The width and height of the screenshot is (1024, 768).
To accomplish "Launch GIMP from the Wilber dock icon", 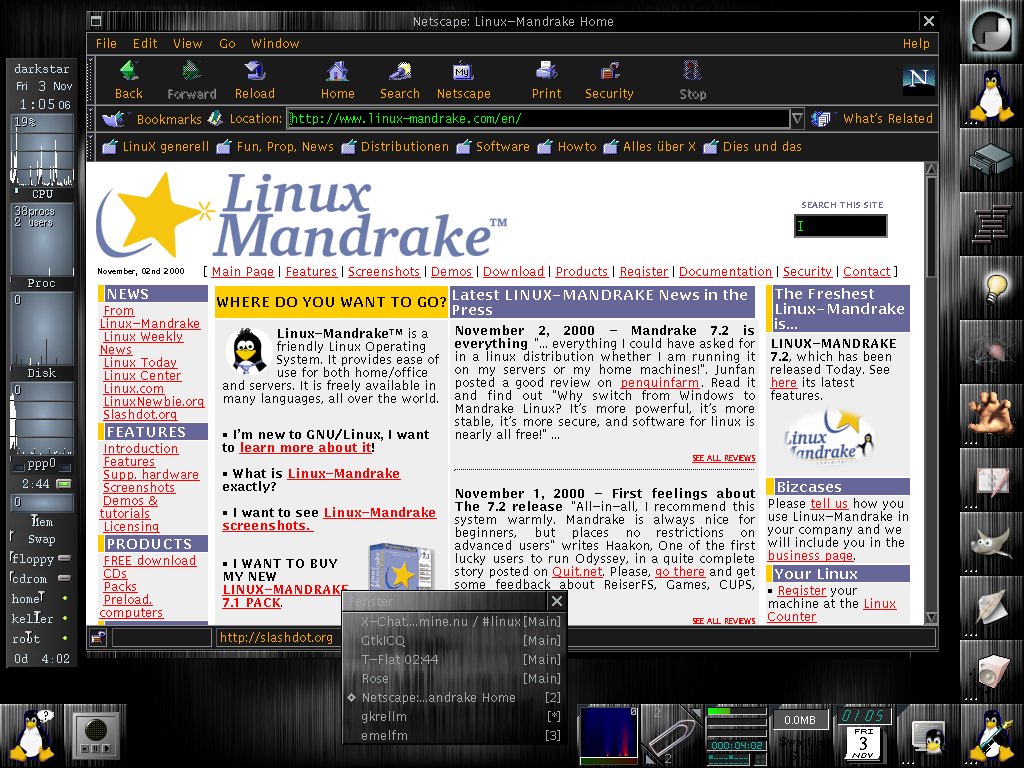I will point(990,545).
